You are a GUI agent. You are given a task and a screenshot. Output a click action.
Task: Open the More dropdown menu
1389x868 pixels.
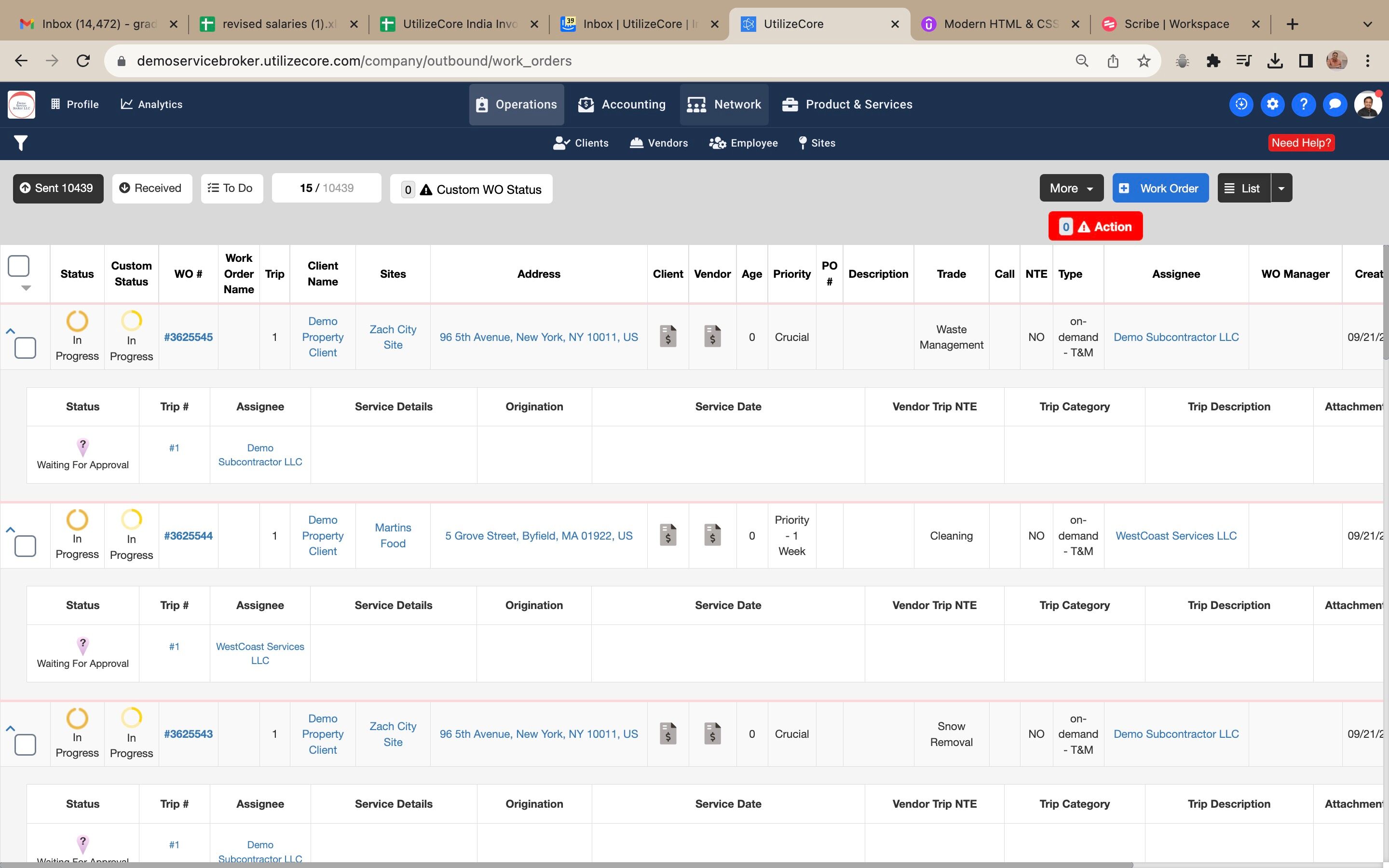pos(1071,188)
